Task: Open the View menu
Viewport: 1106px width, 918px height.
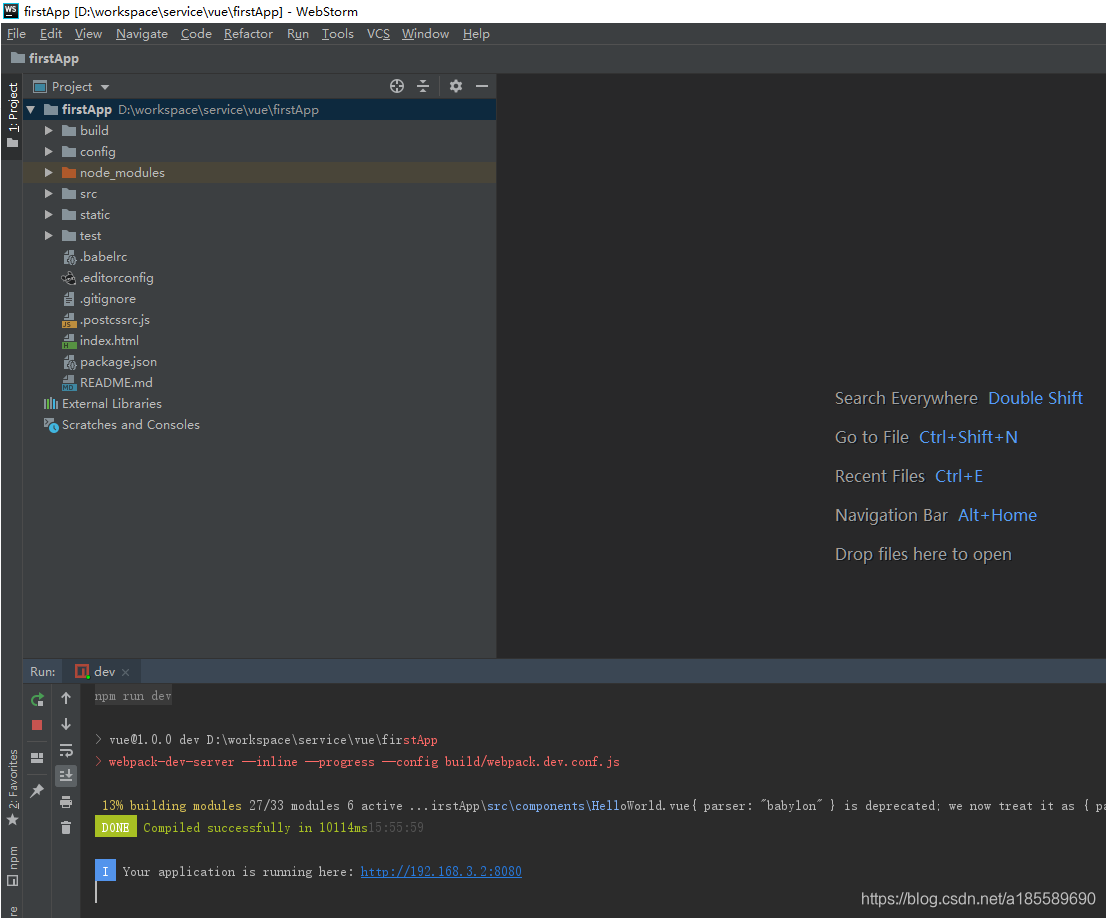Action: 88,34
